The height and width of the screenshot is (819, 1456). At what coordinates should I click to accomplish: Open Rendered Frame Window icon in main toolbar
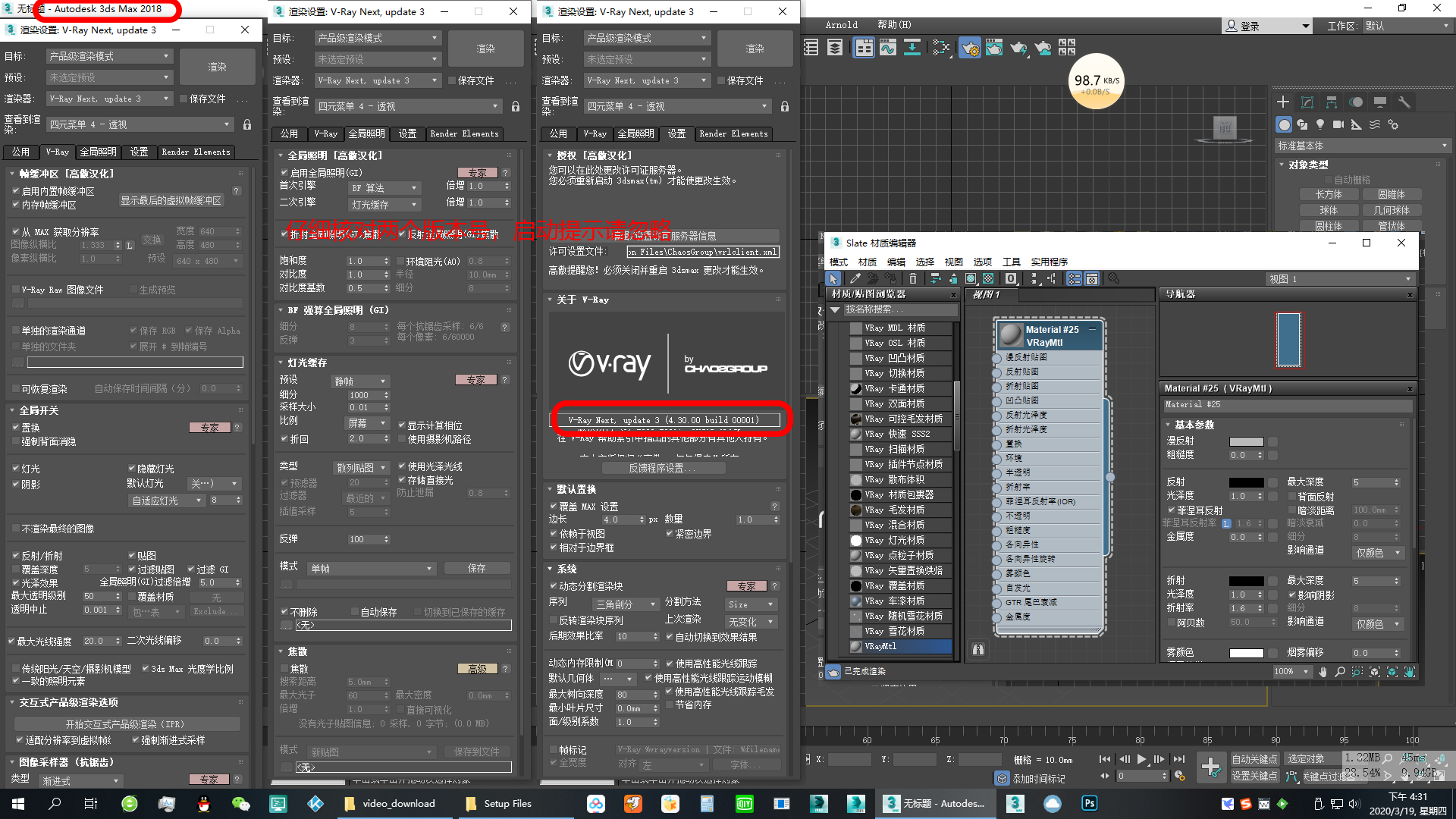tap(993, 48)
